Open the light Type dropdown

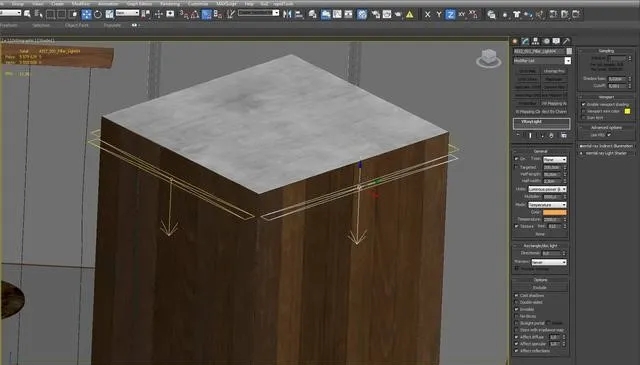555,159
